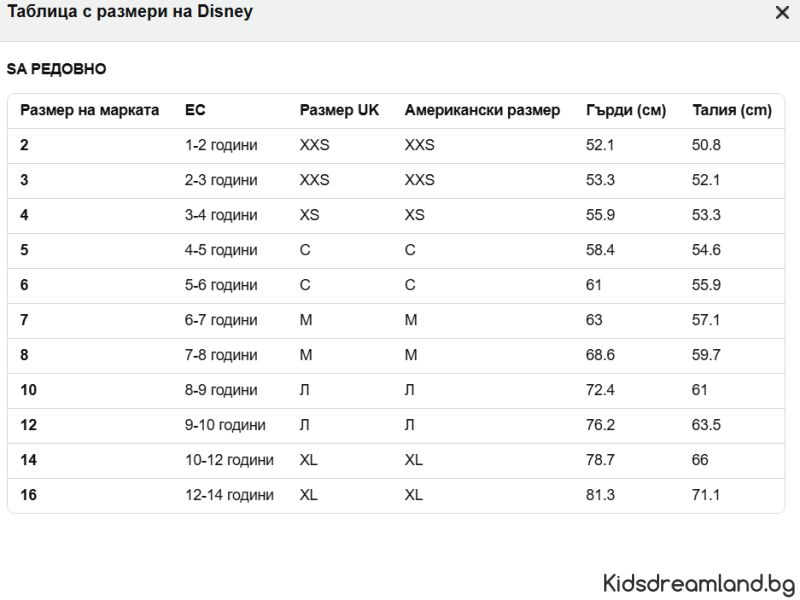Screen dimensions: 800x600
Task: Click the Kidsdreamland.bg watermark text
Action: (x=699, y=581)
